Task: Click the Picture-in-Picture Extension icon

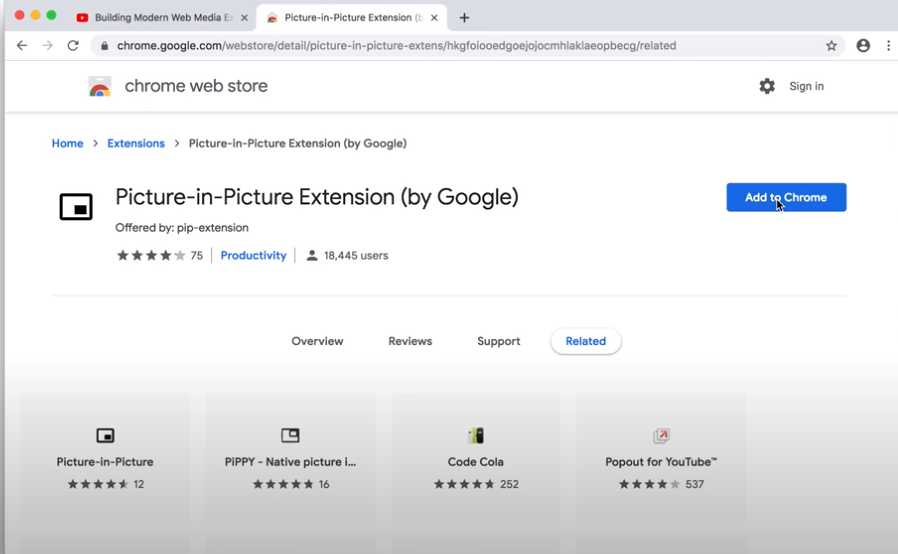Action: coord(76,206)
